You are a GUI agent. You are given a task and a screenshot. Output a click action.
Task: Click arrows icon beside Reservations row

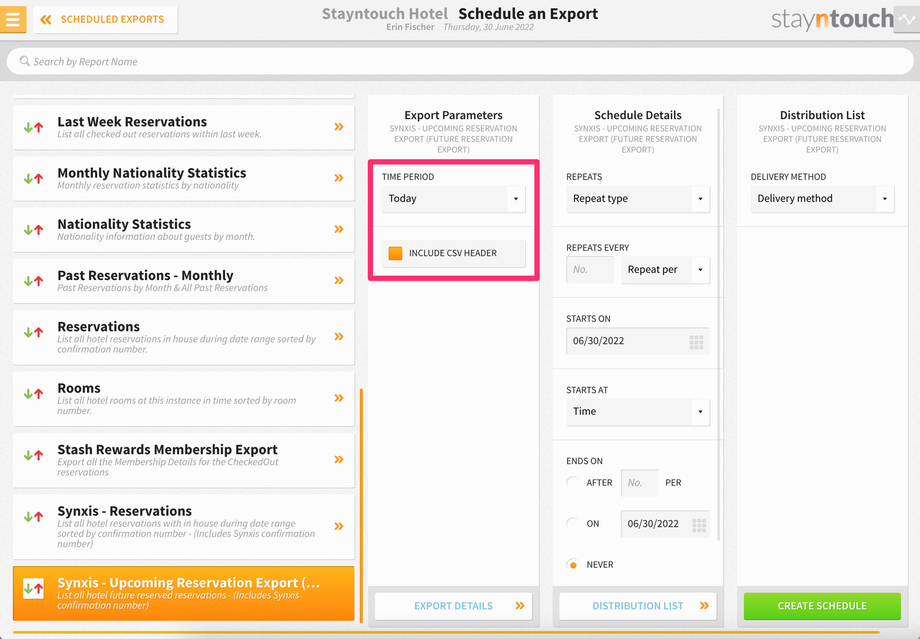[x=33, y=332]
